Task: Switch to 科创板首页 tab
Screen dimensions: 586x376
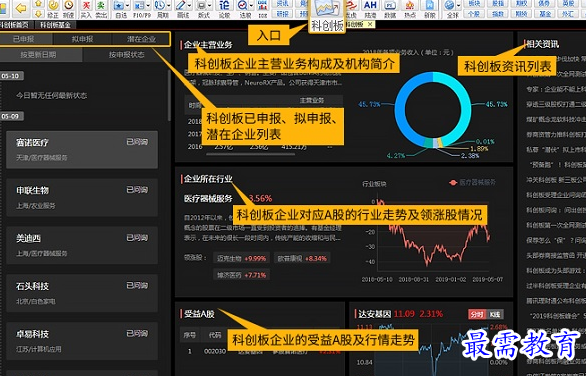Action: point(14,25)
